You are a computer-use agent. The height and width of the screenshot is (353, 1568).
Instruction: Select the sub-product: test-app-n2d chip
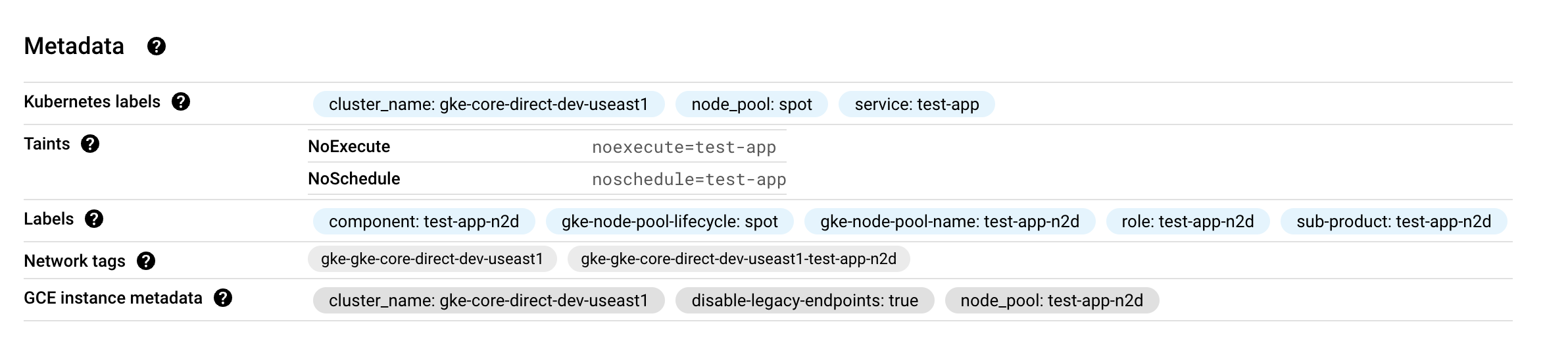click(1393, 221)
